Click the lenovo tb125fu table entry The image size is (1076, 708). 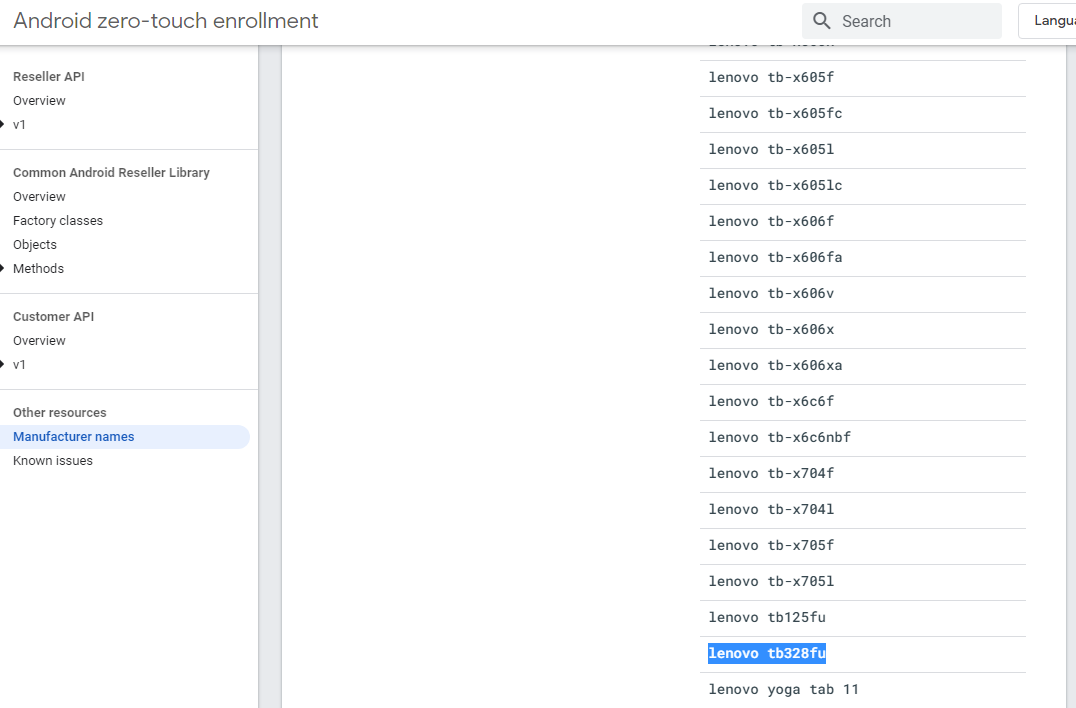[x=767, y=618]
